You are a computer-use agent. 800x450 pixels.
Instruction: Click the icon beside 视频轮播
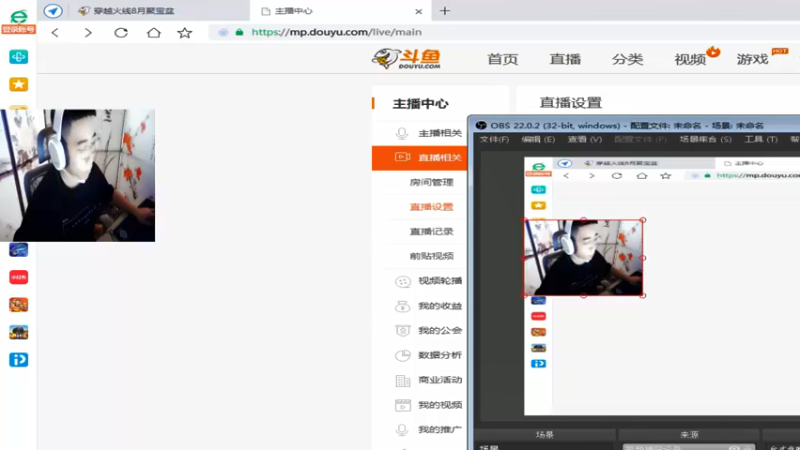[403, 281]
